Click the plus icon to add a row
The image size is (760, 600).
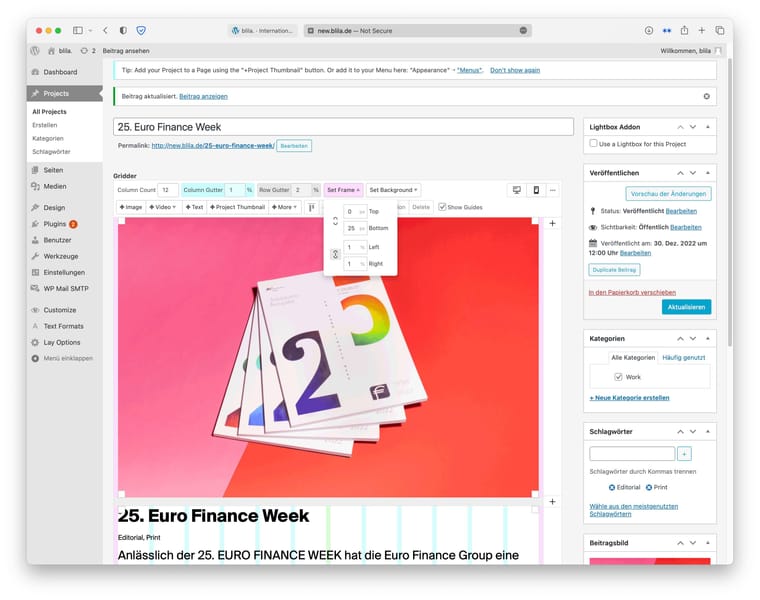pyautogui.click(x=552, y=223)
